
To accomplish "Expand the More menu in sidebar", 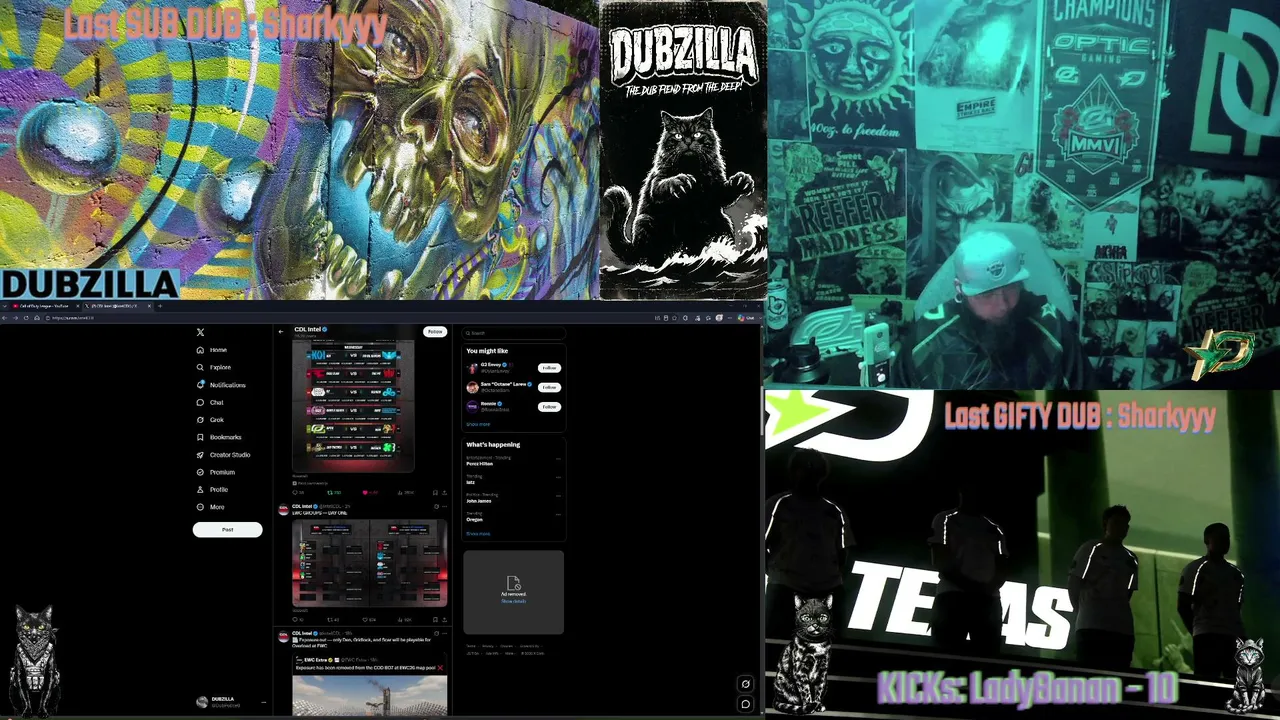I will pyautogui.click(x=211, y=507).
